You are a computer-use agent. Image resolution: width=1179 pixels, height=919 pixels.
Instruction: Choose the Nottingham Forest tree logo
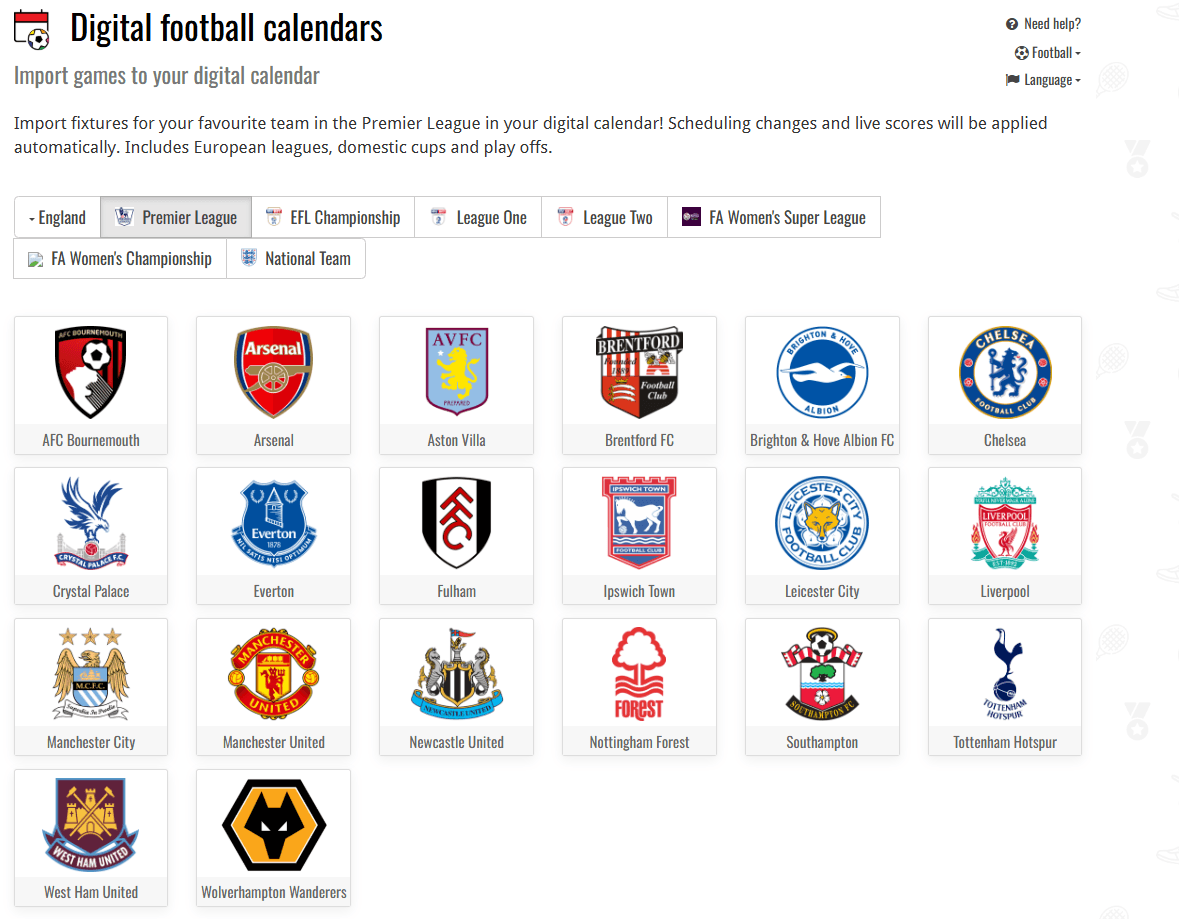(x=639, y=674)
